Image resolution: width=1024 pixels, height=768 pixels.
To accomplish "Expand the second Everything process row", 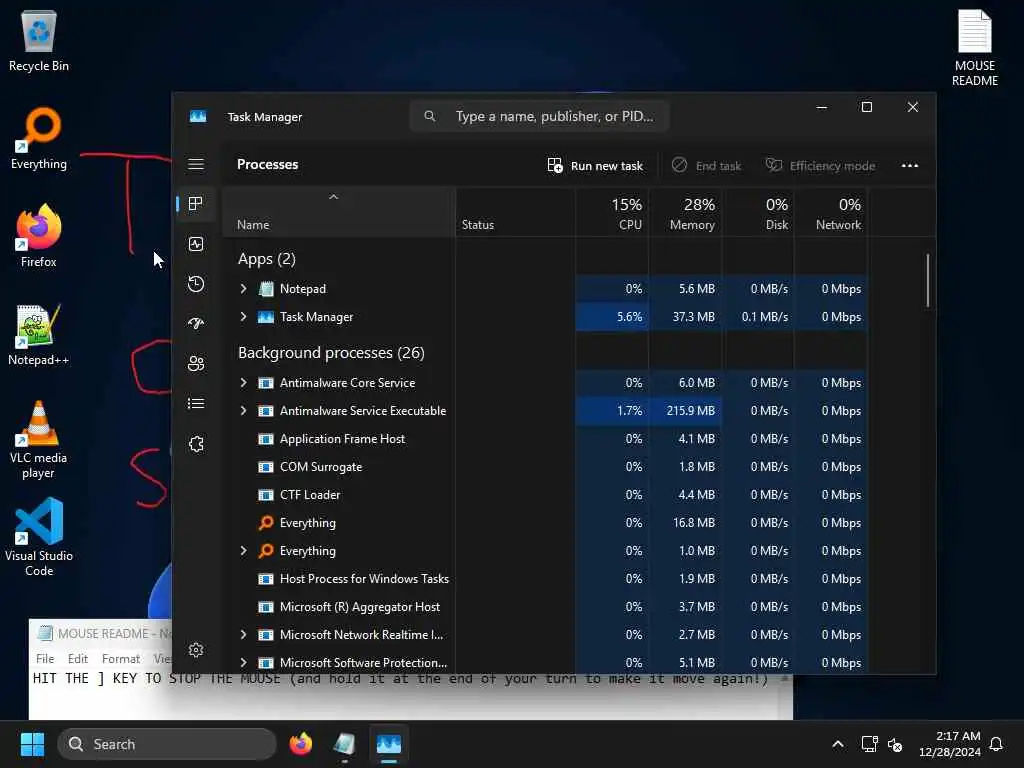I will click(x=244, y=551).
